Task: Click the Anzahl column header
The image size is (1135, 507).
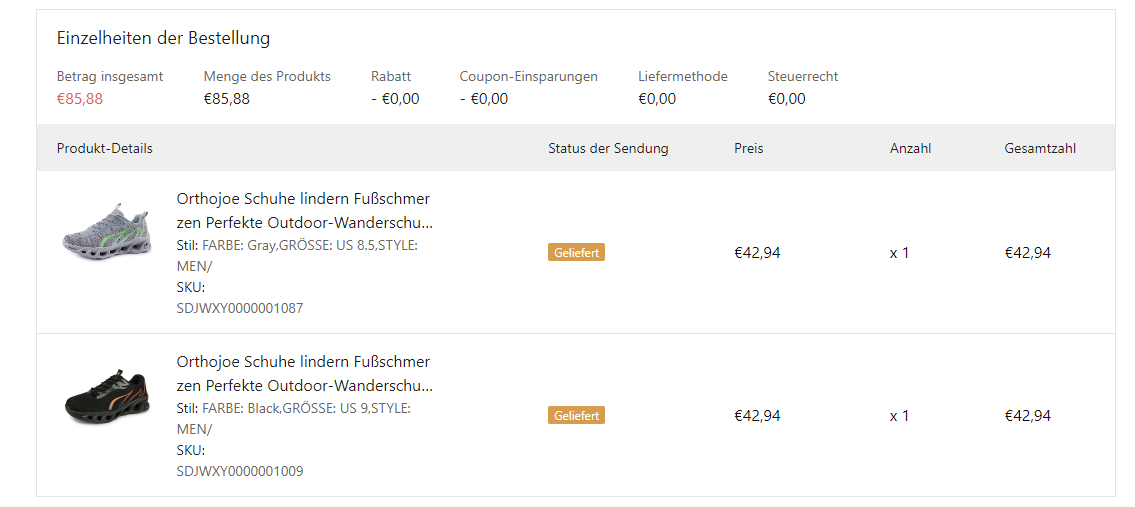Action: (x=910, y=148)
